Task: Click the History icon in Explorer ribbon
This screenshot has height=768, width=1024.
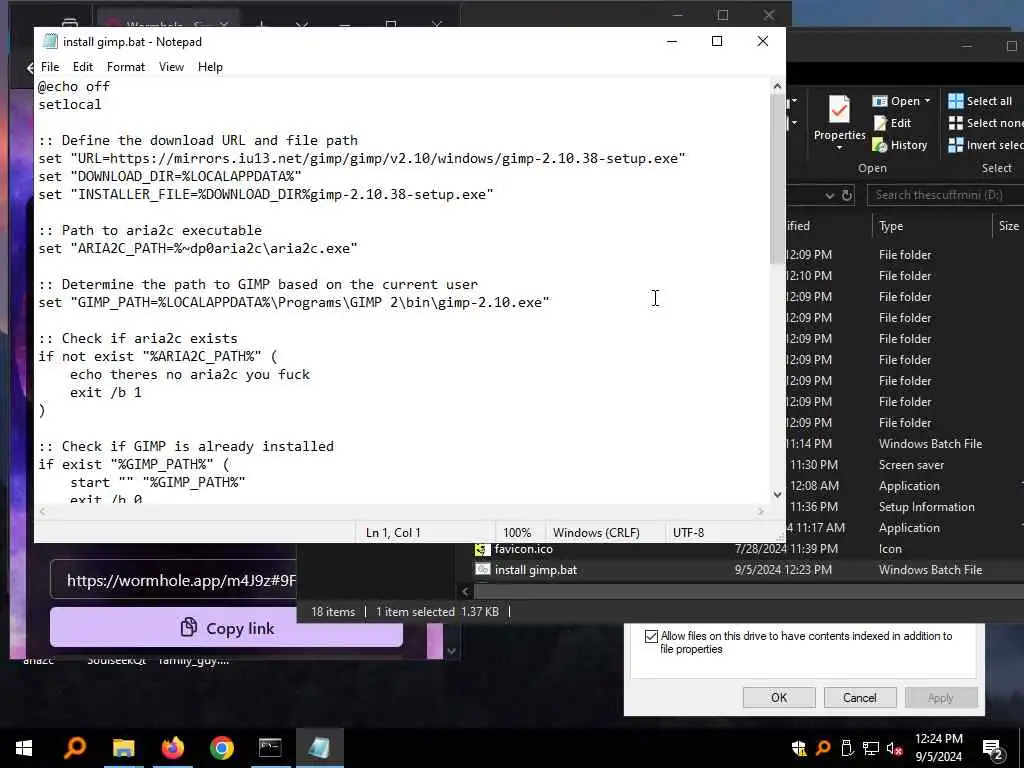Action: coord(880,145)
